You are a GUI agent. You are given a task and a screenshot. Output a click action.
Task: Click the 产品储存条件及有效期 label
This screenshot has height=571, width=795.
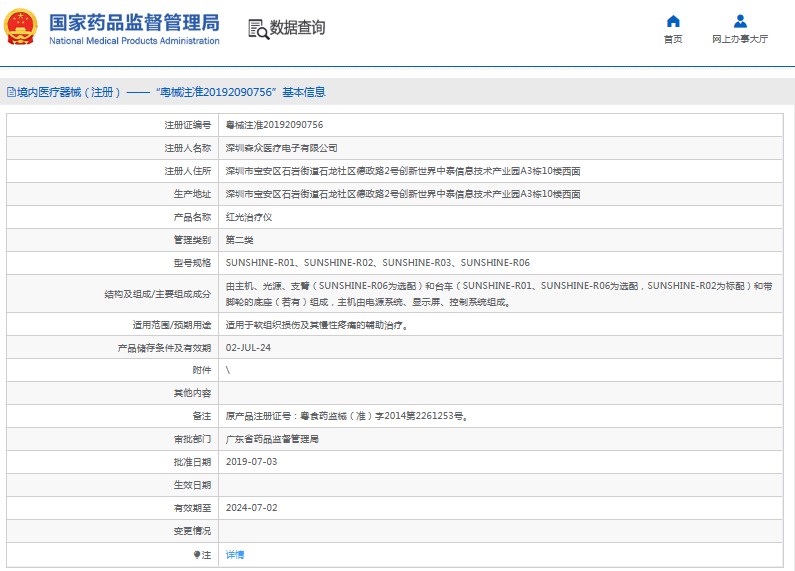[x=164, y=348]
